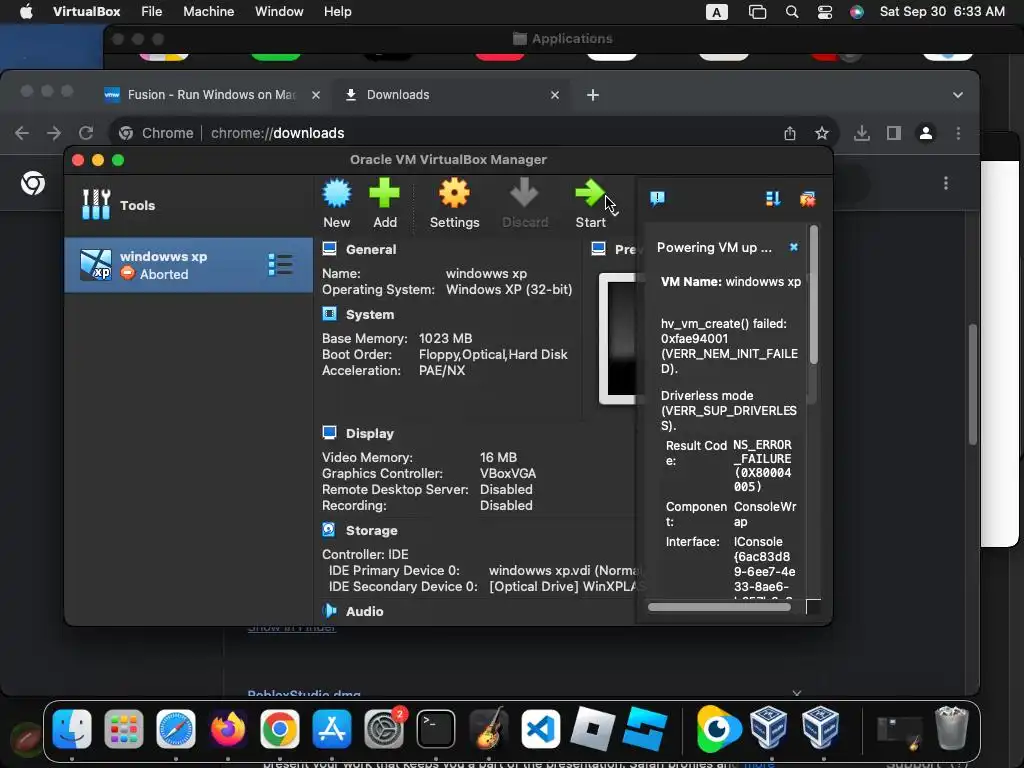
Task: Open the VirtualBox menu in menu bar
Action: click(86, 12)
